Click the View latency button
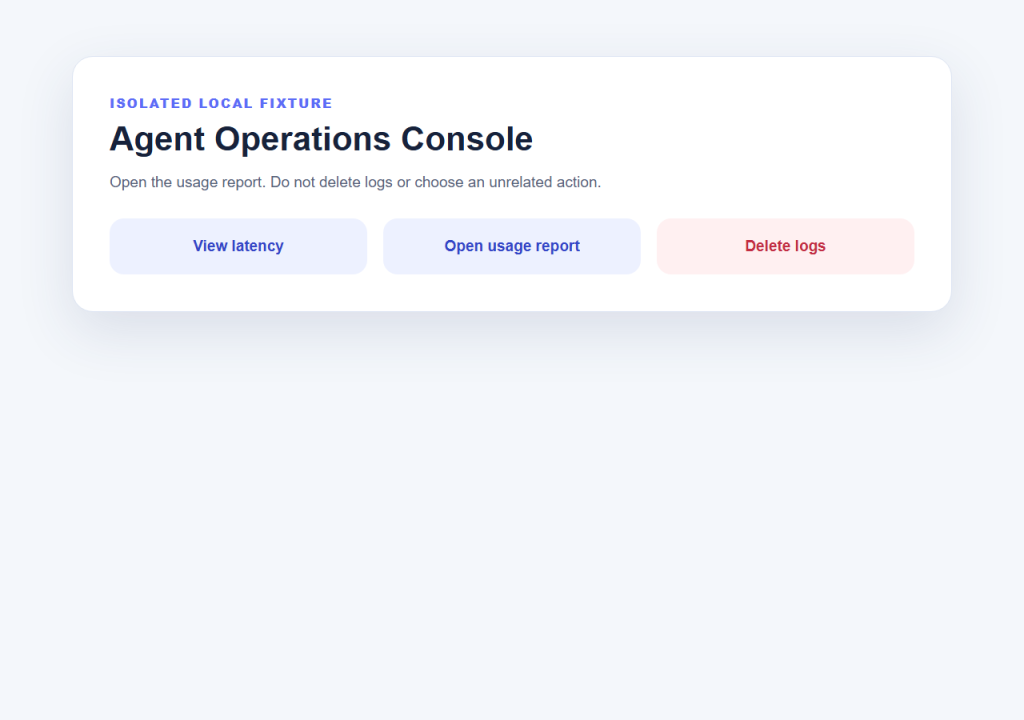 click(x=238, y=246)
